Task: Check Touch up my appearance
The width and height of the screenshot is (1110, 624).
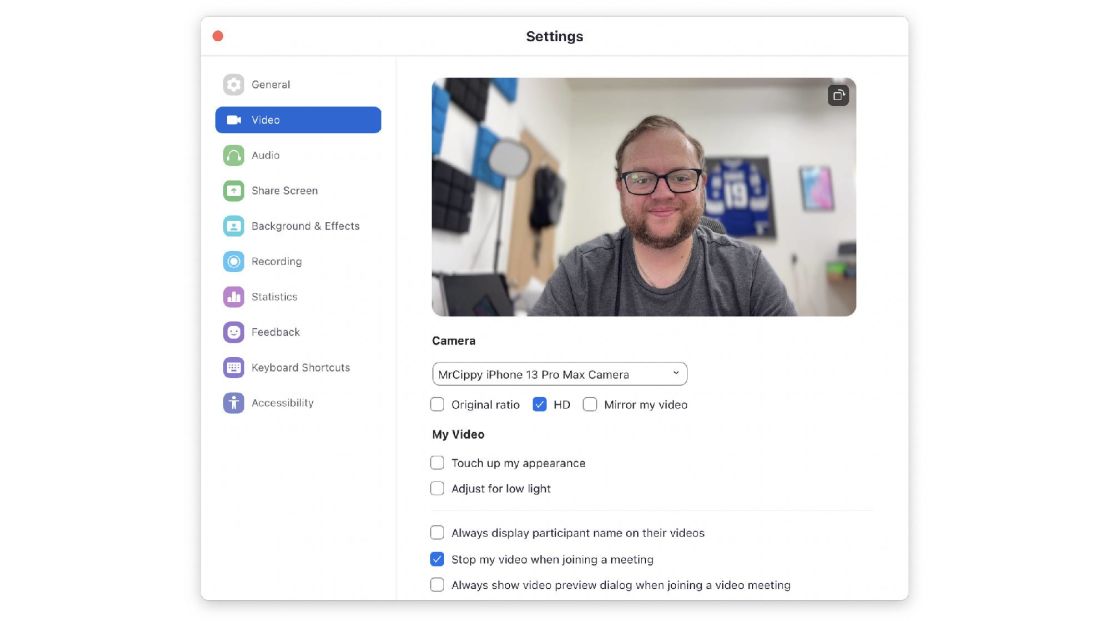Action: pyautogui.click(x=437, y=463)
